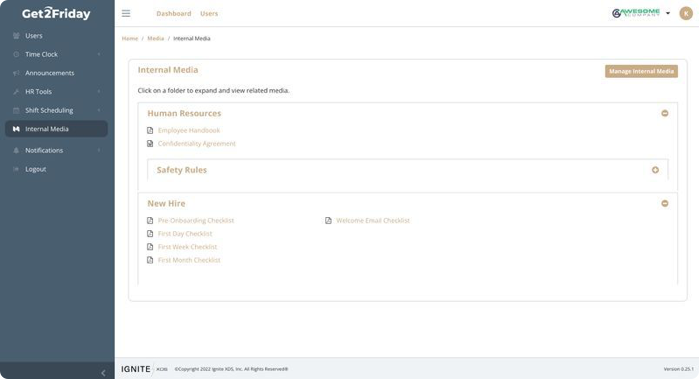
Task: Select the Internal Media sidebar icon
Action: point(16,129)
